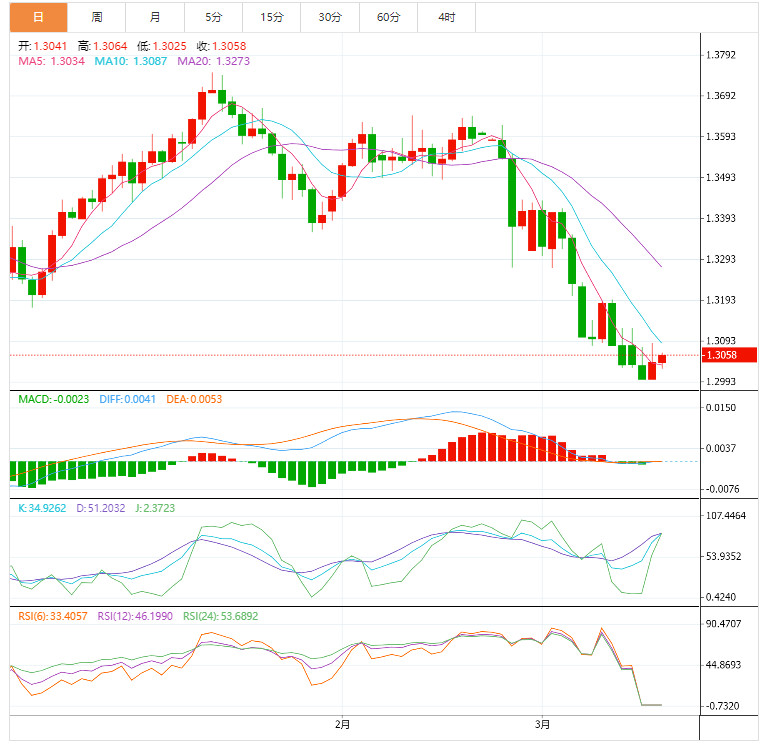Click the 2月 date axis marker
Screen dimensions: 768x749
click(x=342, y=723)
